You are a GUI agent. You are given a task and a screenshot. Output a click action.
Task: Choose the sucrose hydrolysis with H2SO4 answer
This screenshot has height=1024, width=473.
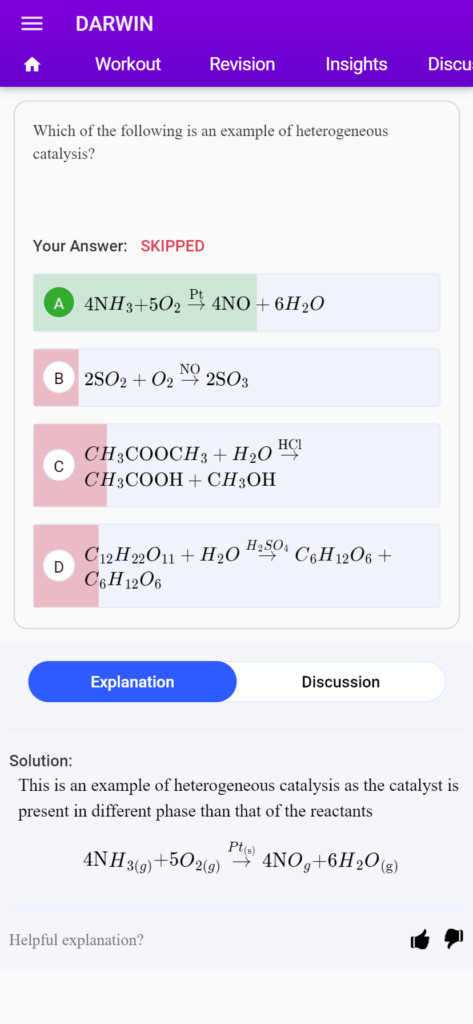pyautogui.click(x=237, y=566)
